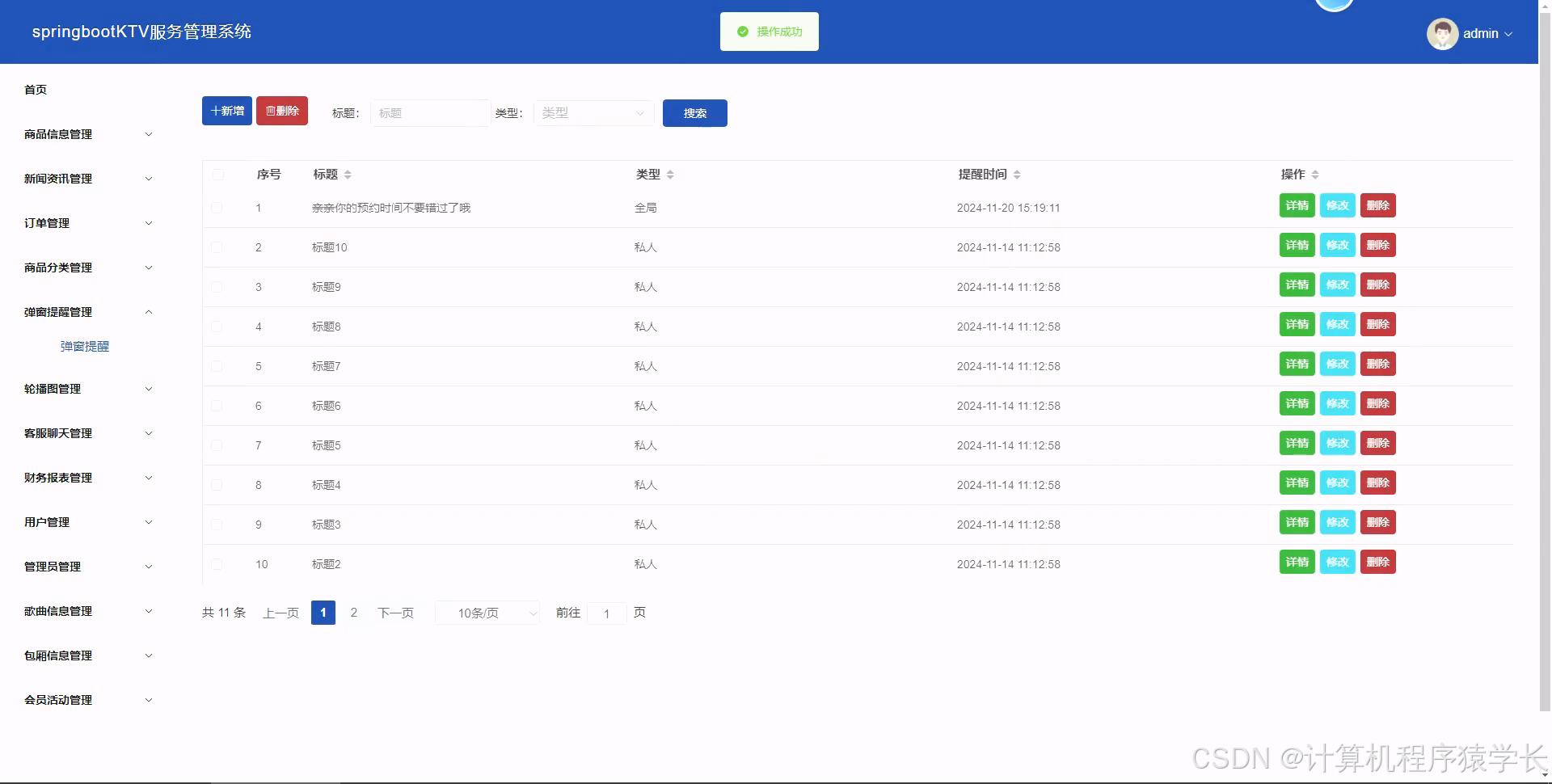Click the sort arrows on 标题 column
The height and width of the screenshot is (784, 1552).
tap(348, 174)
